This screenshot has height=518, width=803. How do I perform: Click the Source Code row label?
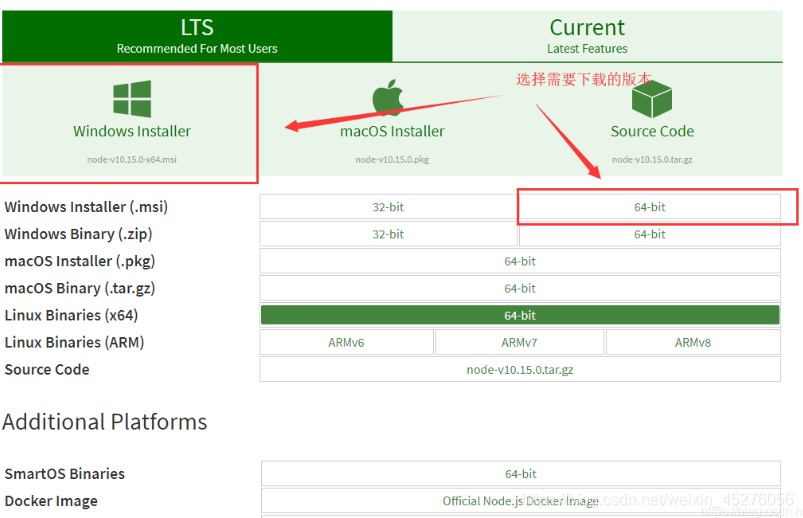[x=47, y=369]
